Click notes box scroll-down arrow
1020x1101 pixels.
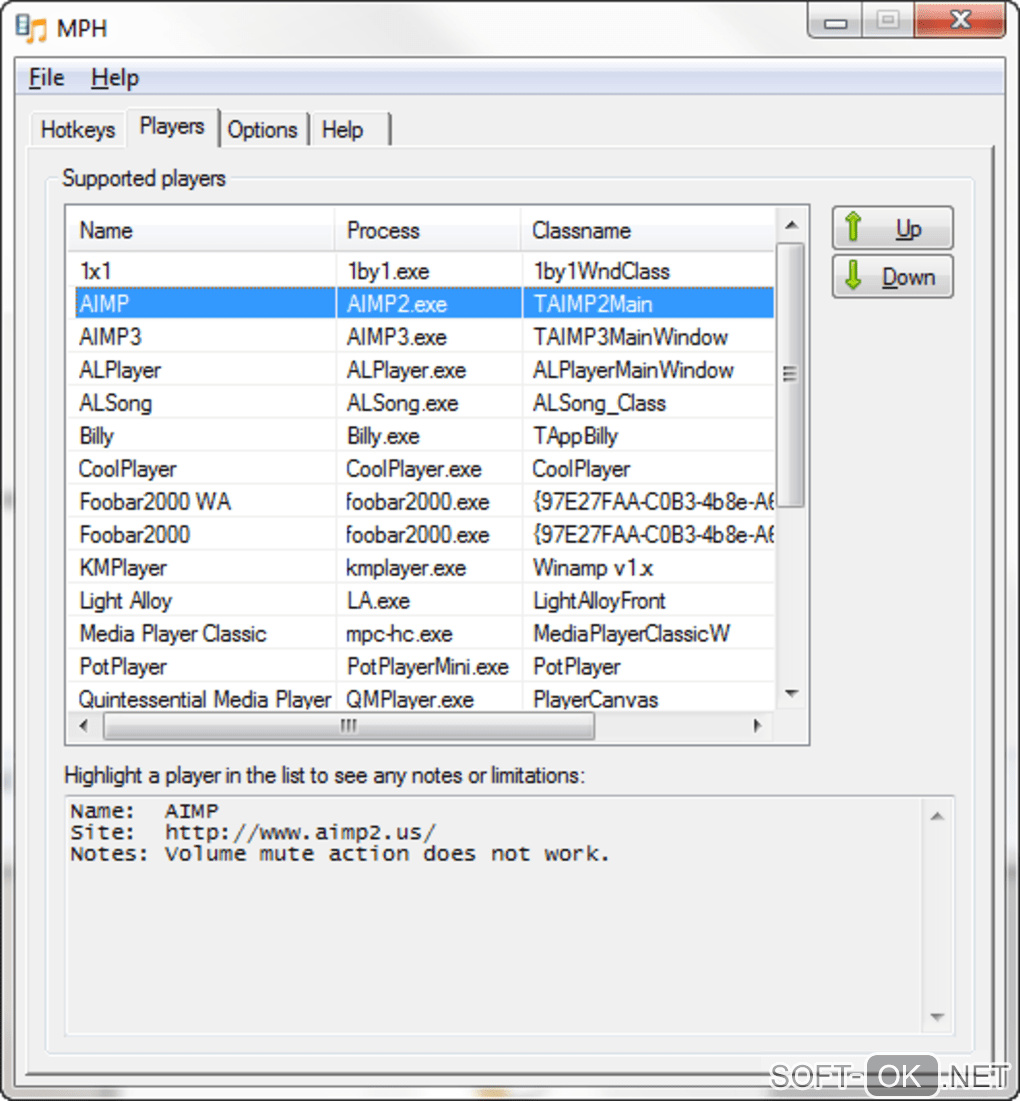pyautogui.click(x=937, y=1016)
